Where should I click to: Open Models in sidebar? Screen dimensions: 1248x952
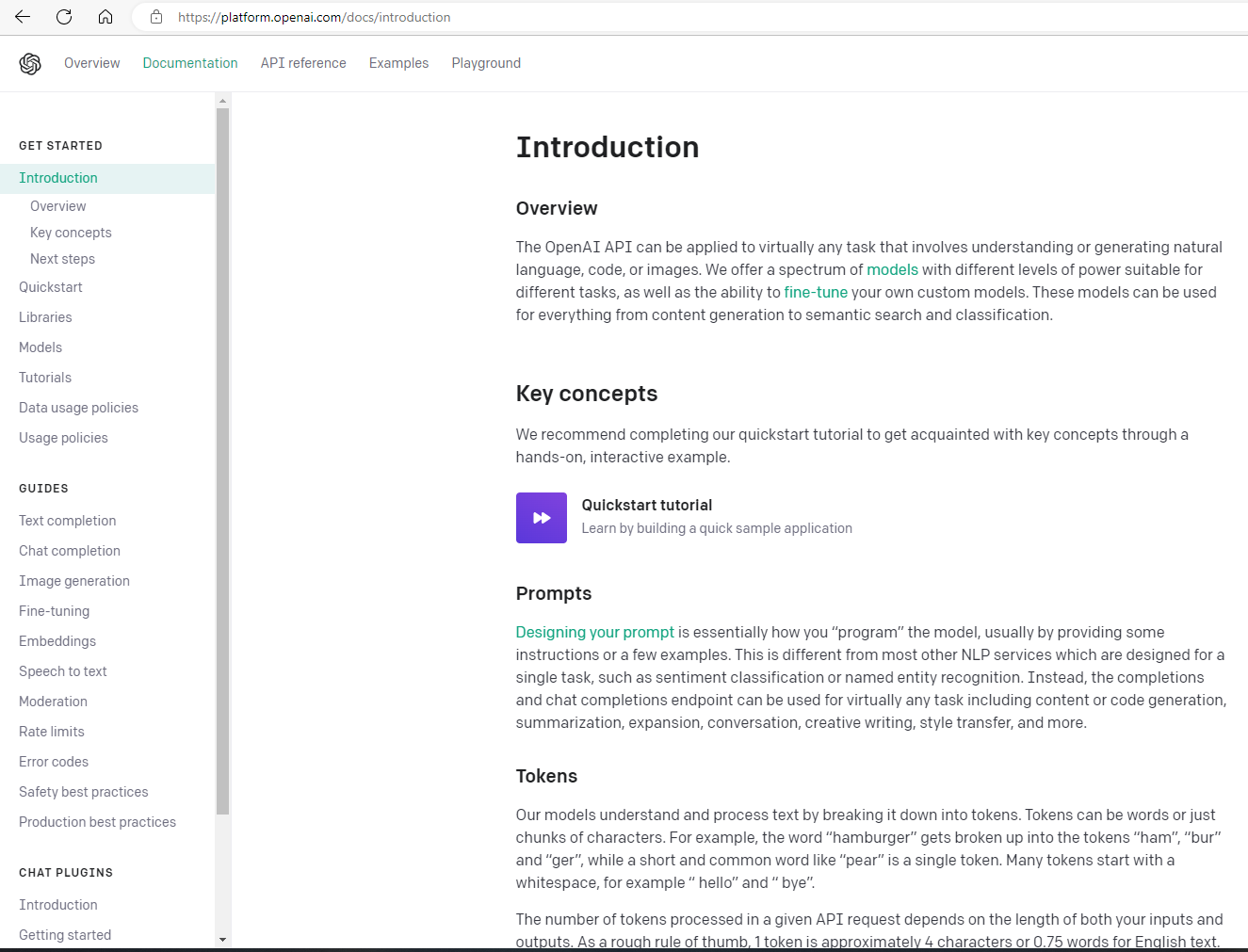[41, 347]
